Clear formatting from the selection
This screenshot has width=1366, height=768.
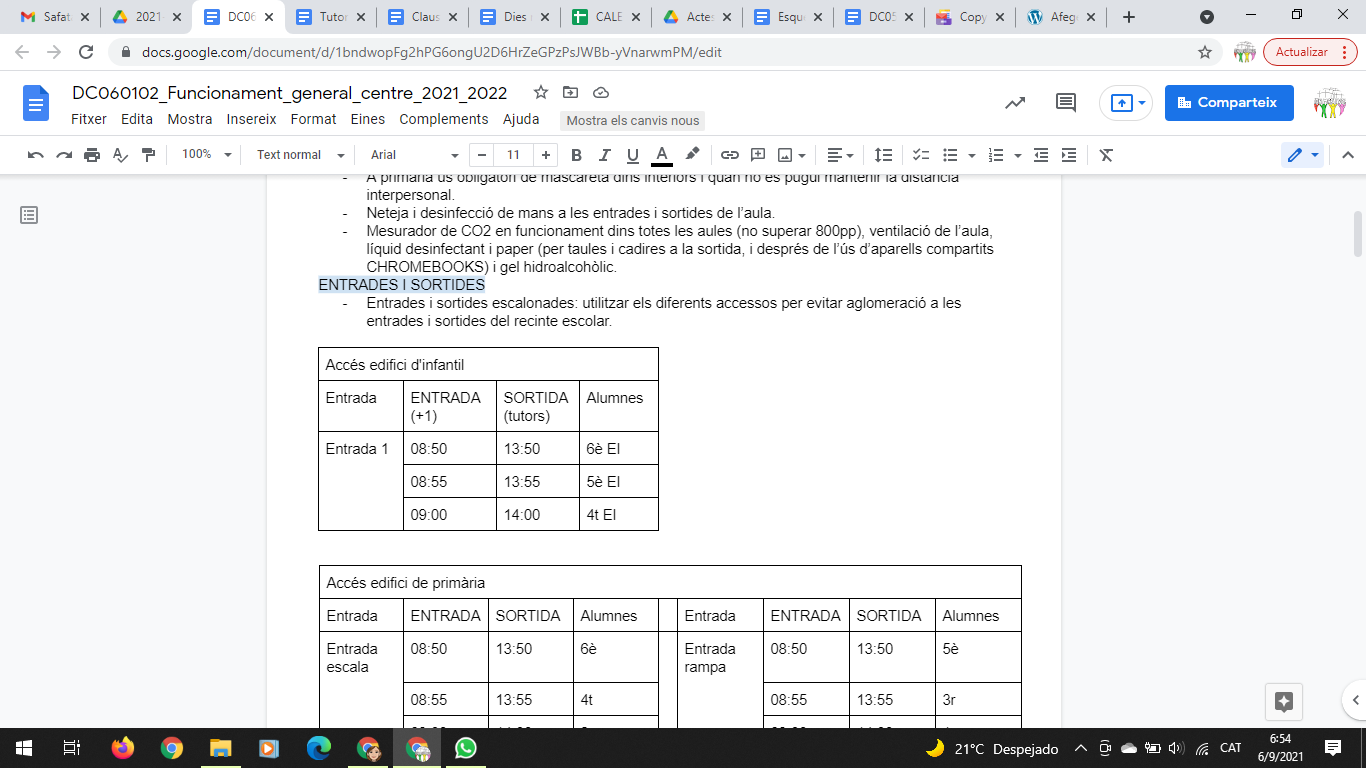(1106, 155)
